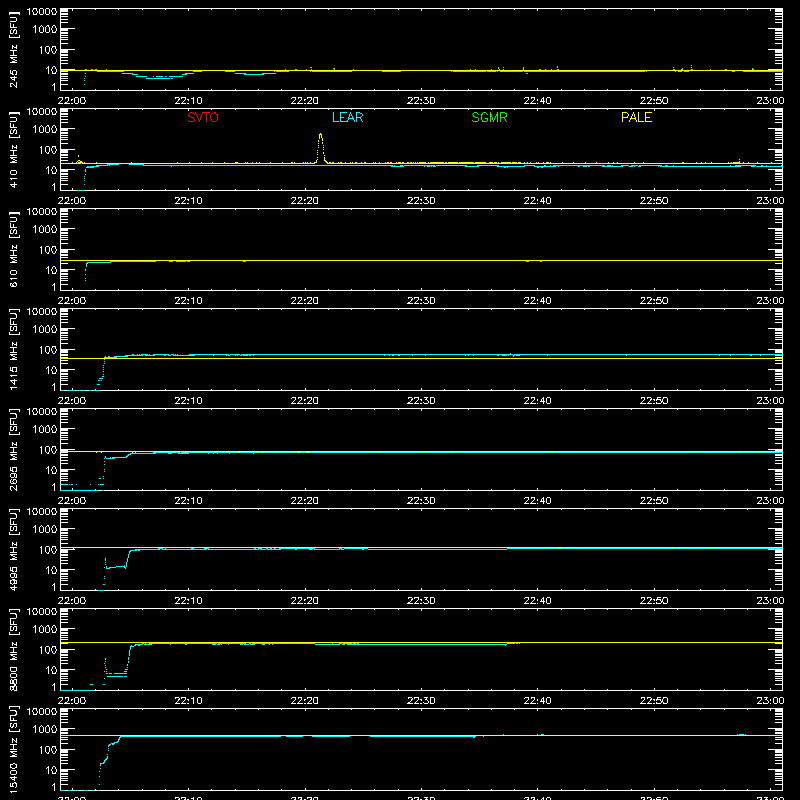Viewport: 800px width, 800px height.
Task: Click the 245 MHz [SFU] axis title
Action: click(13, 49)
